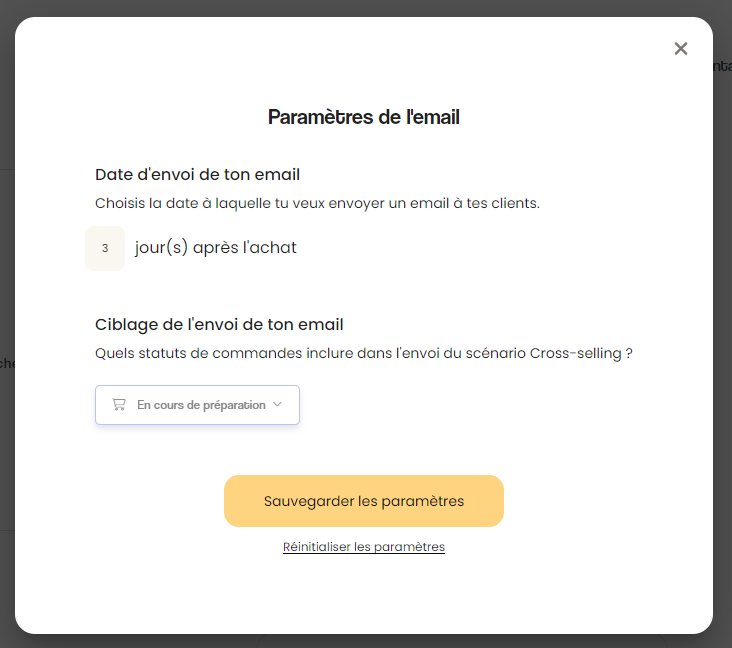
Task: Click the 'Choisis la date à laquelle' description
Action: 317,204
